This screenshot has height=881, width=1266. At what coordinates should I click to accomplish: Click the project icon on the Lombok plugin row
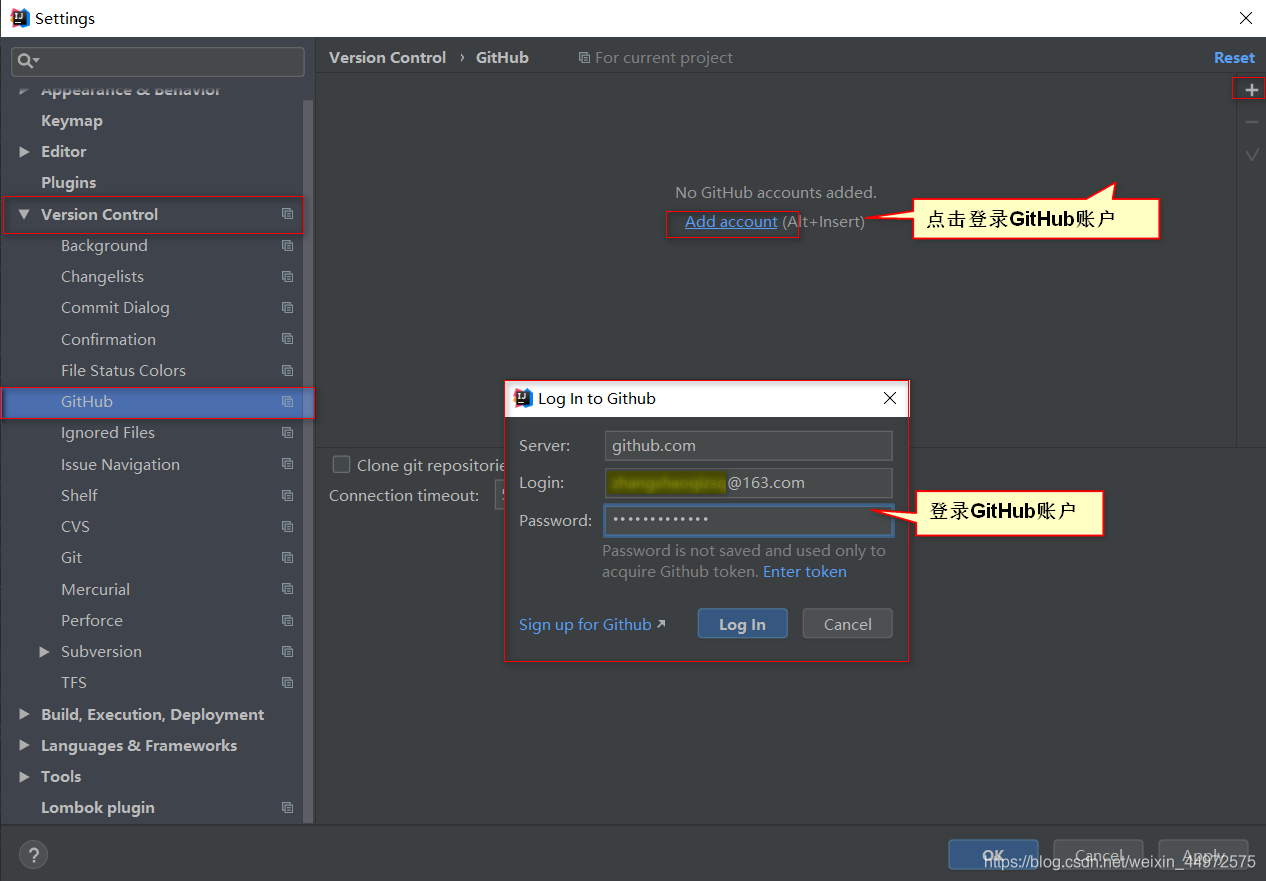click(x=287, y=807)
